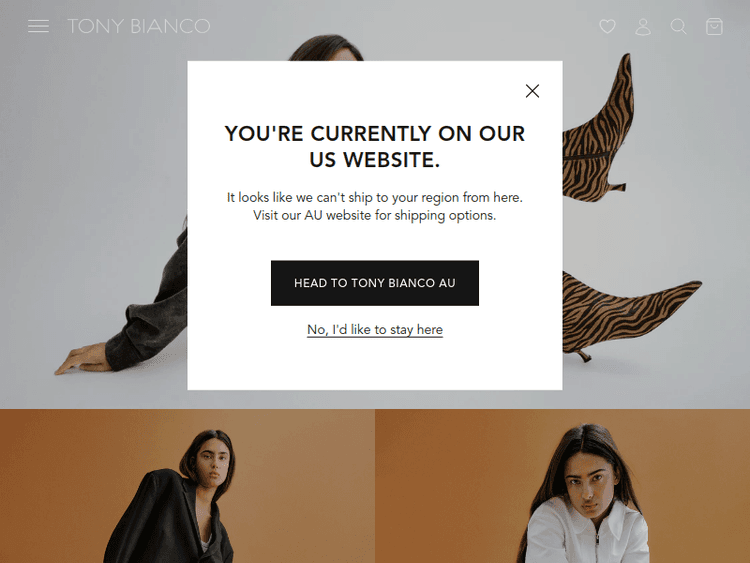Close the US website popup
This screenshot has width=750, height=563.
click(x=532, y=91)
